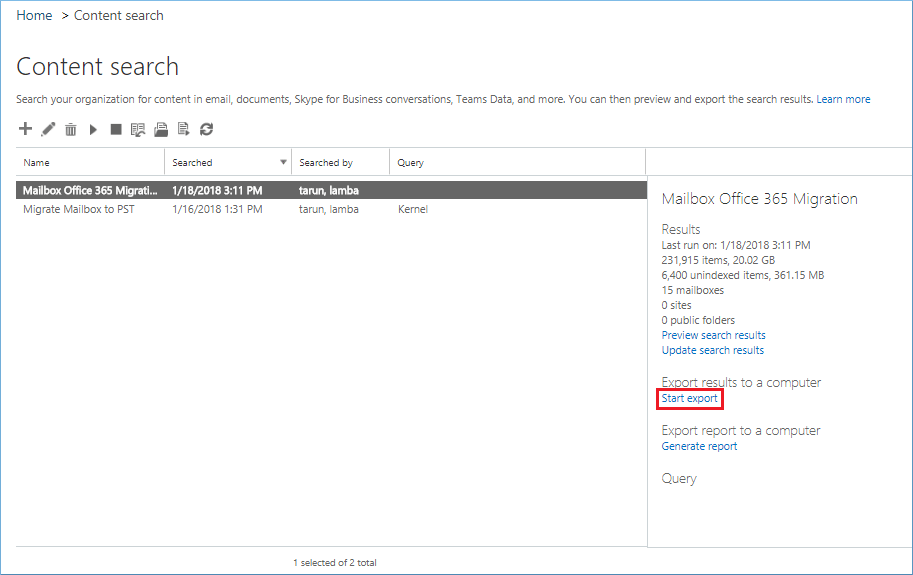Click the Export results to a computer heading
The image size is (913, 575).
pyautogui.click(x=741, y=382)
